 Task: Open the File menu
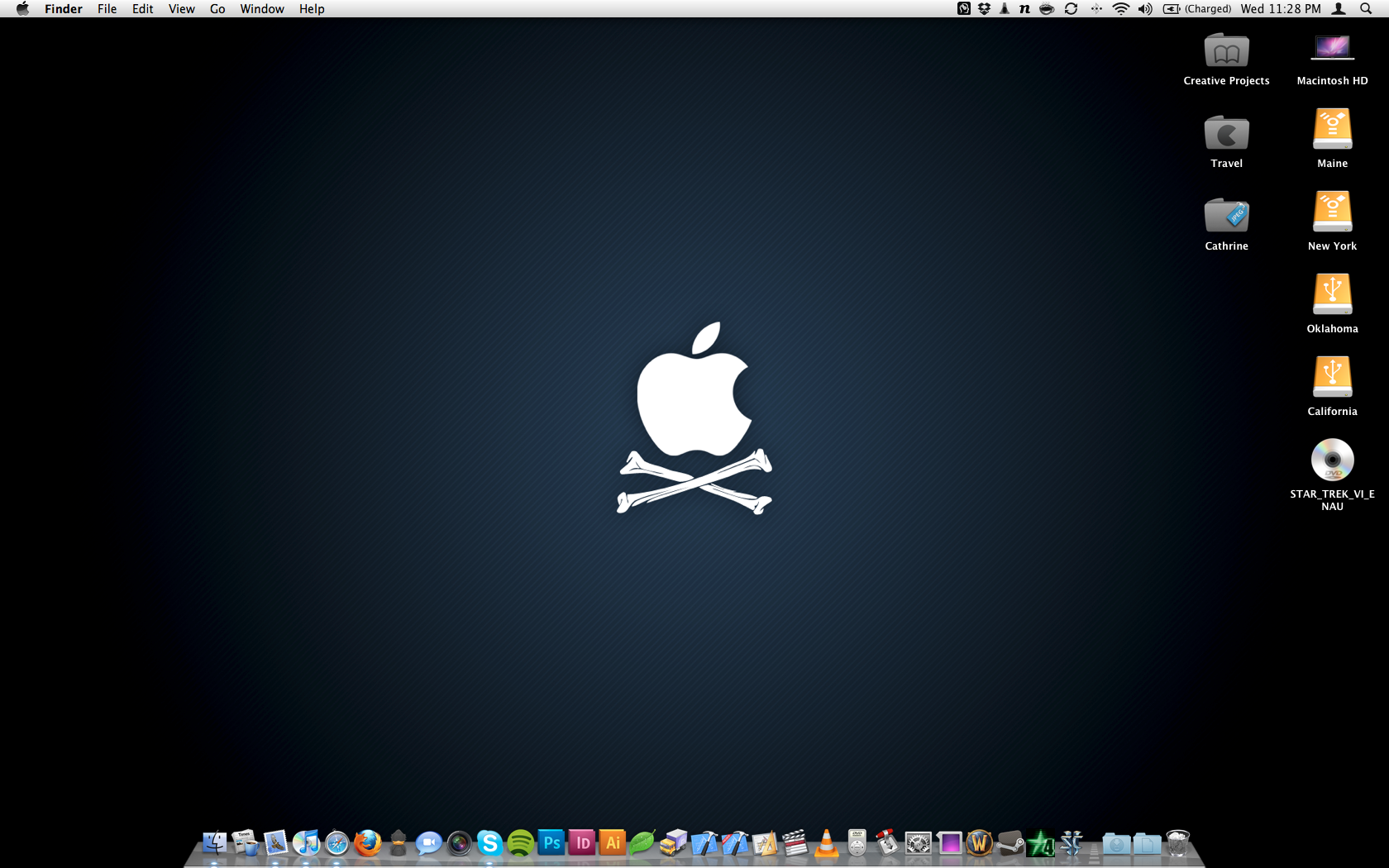(107, 8)
